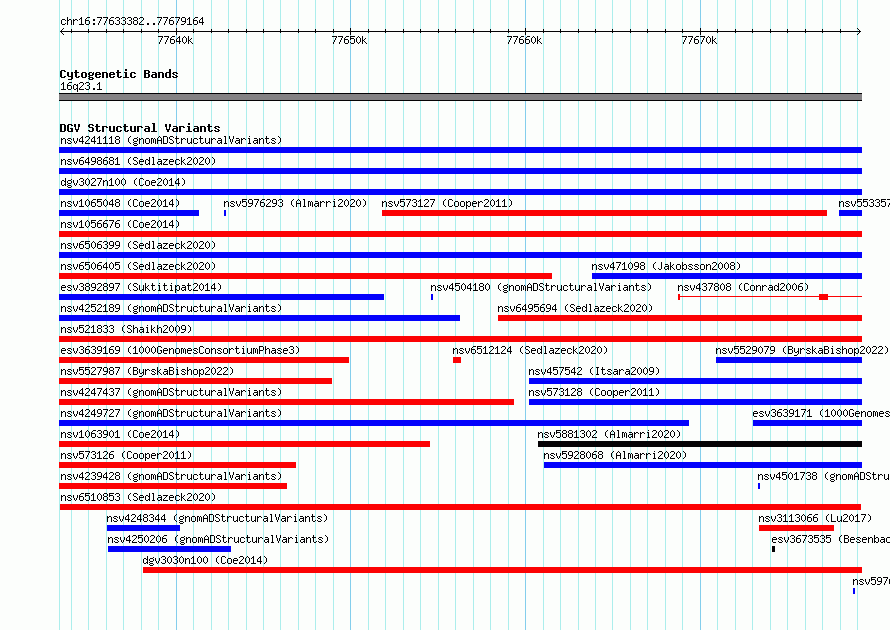Open the nsv4501738 gnomAD variant label
The height and width of the screenshot is (630, 890).
point(823,476)
